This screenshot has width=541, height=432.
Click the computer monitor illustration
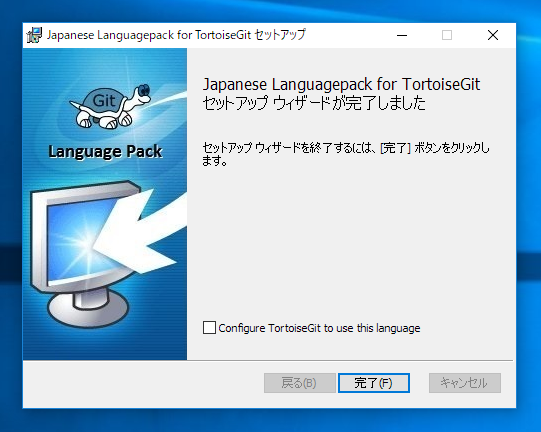click(85, 254)
